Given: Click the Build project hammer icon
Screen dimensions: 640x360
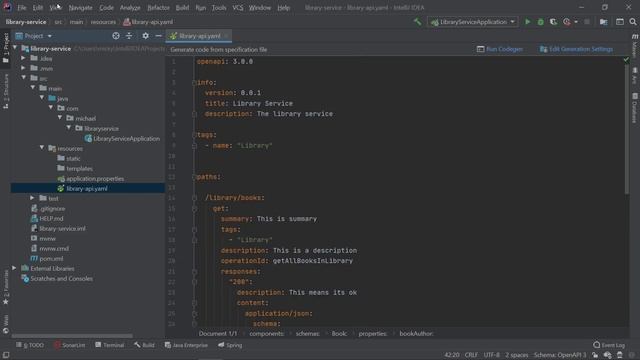Looking at the screenshot, I should click(417, 22).
